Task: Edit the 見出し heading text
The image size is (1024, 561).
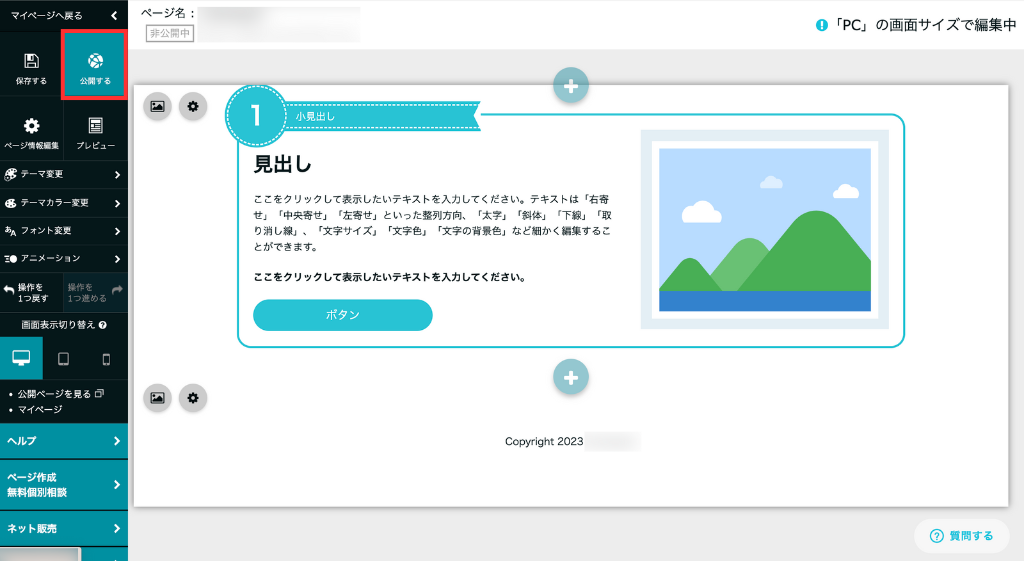Action: (x=283, y=164)
